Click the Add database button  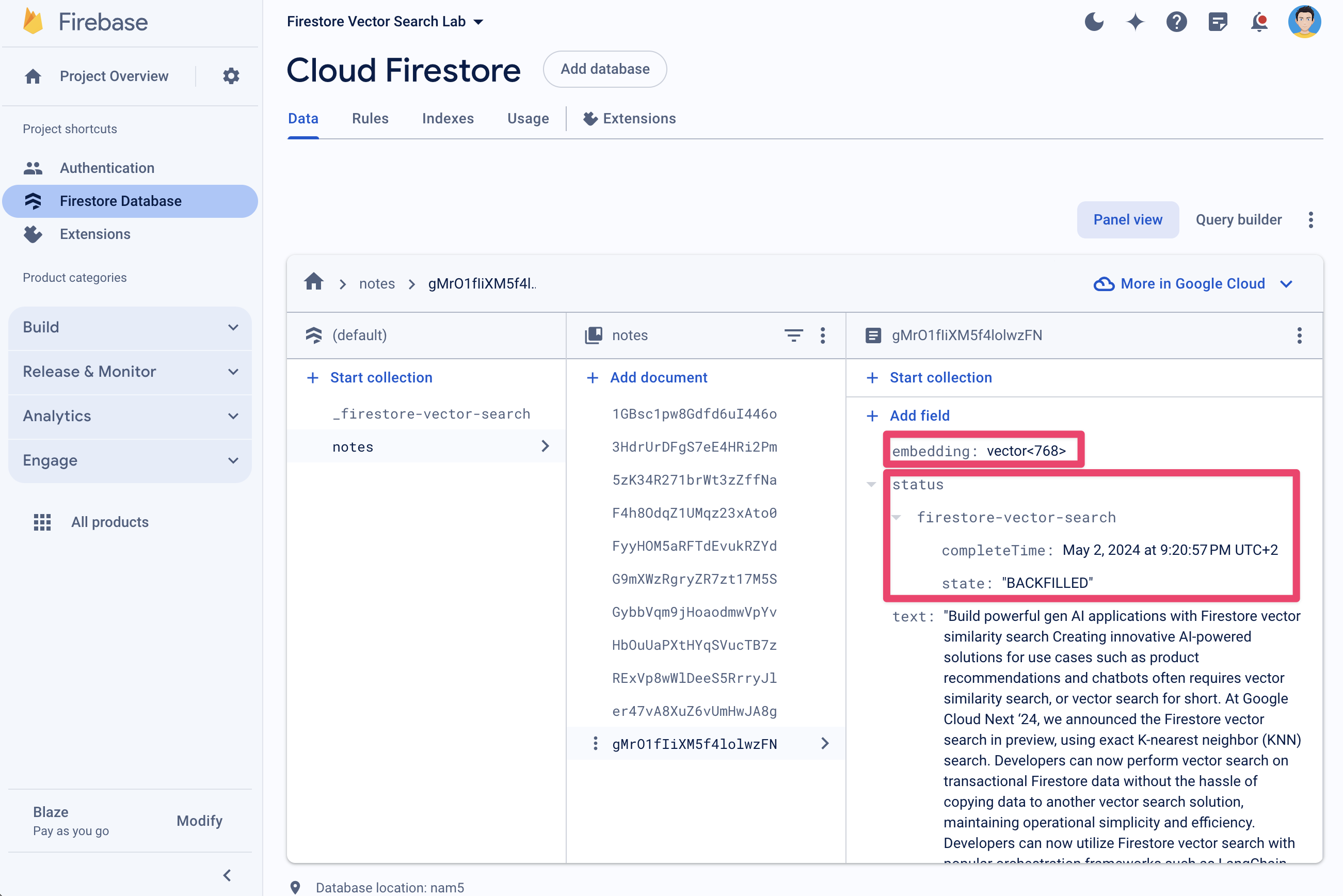click(x=605, y=69)
